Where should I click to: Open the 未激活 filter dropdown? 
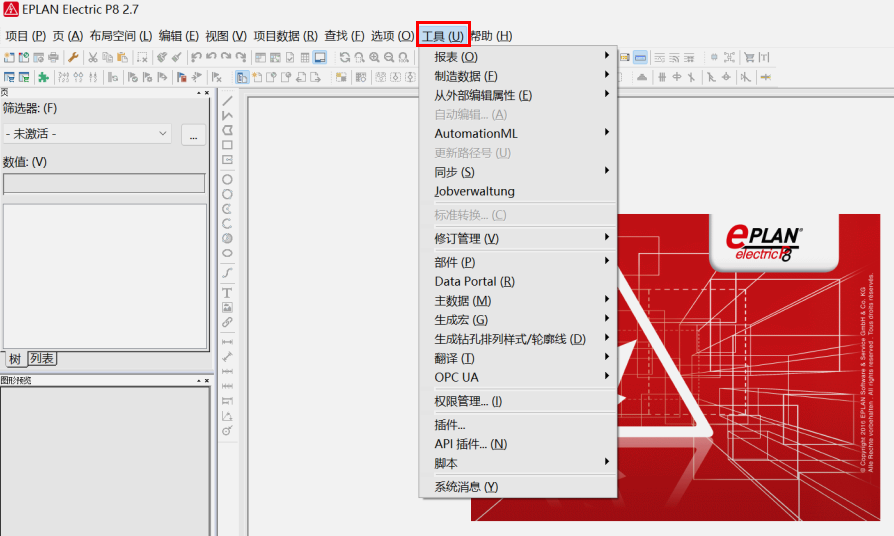[87, 133]
